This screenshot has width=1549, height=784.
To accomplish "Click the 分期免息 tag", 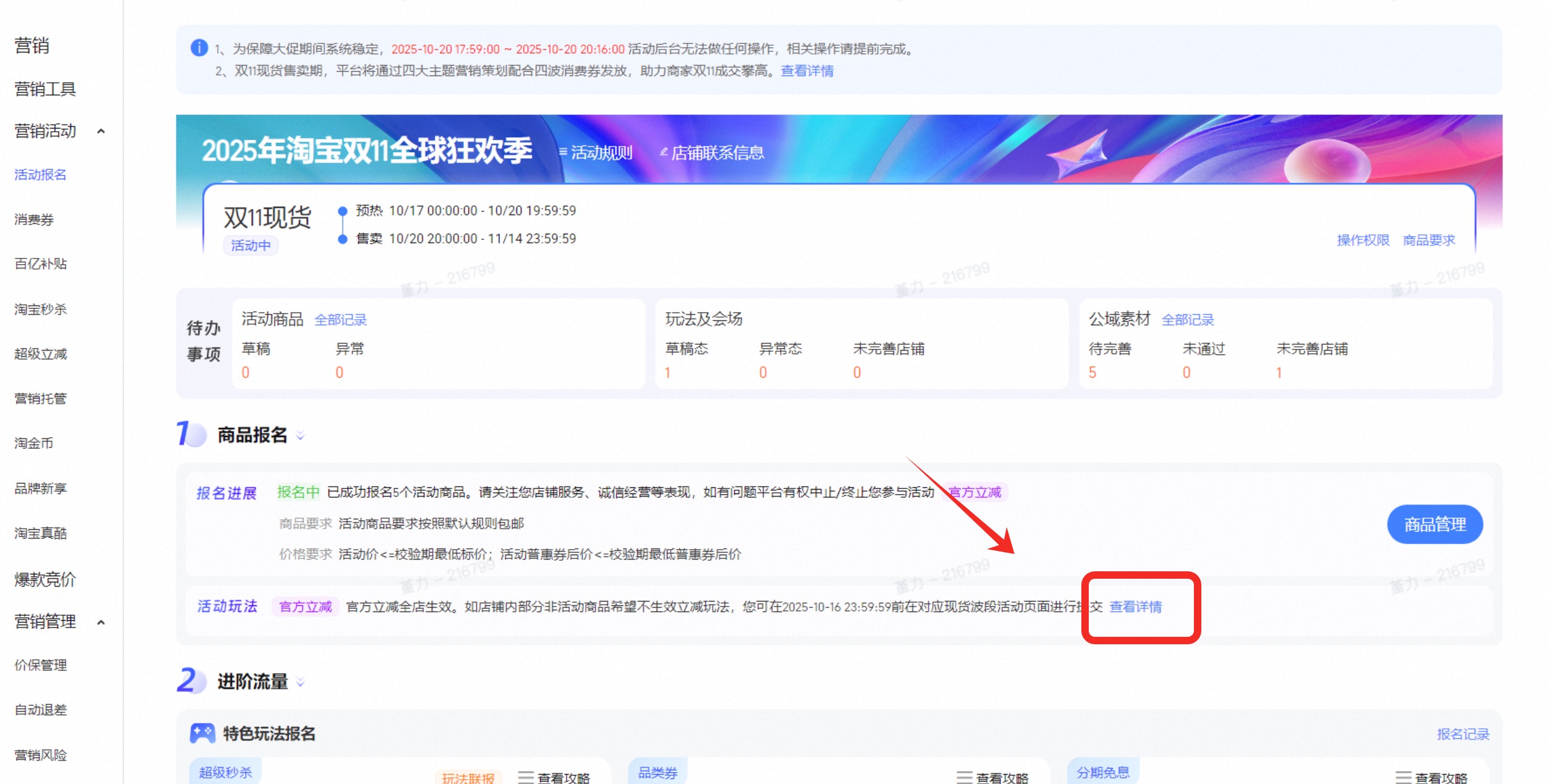I will (1103, 772).
